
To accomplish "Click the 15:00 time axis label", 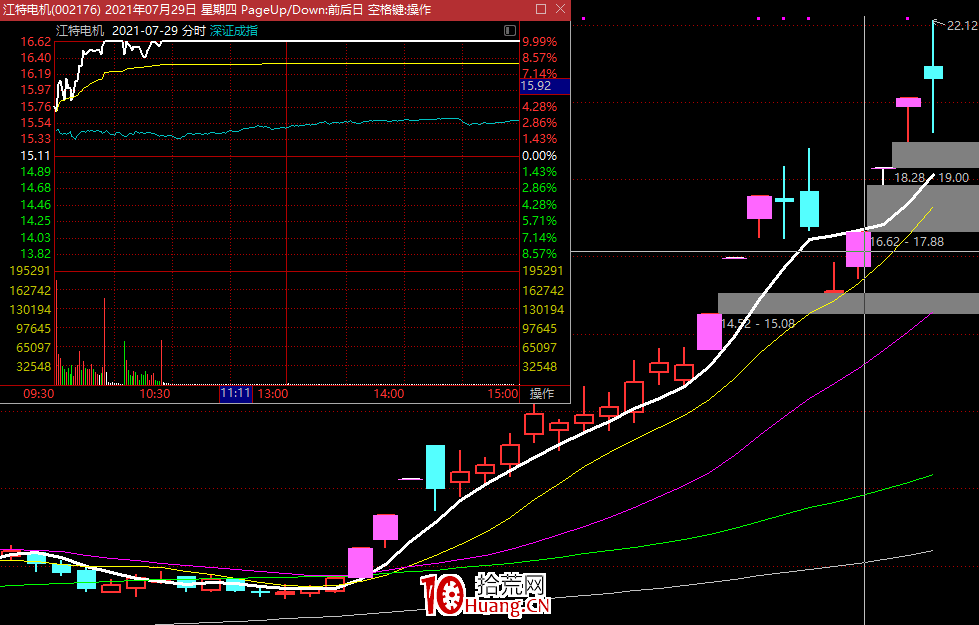I will (503, 394).
